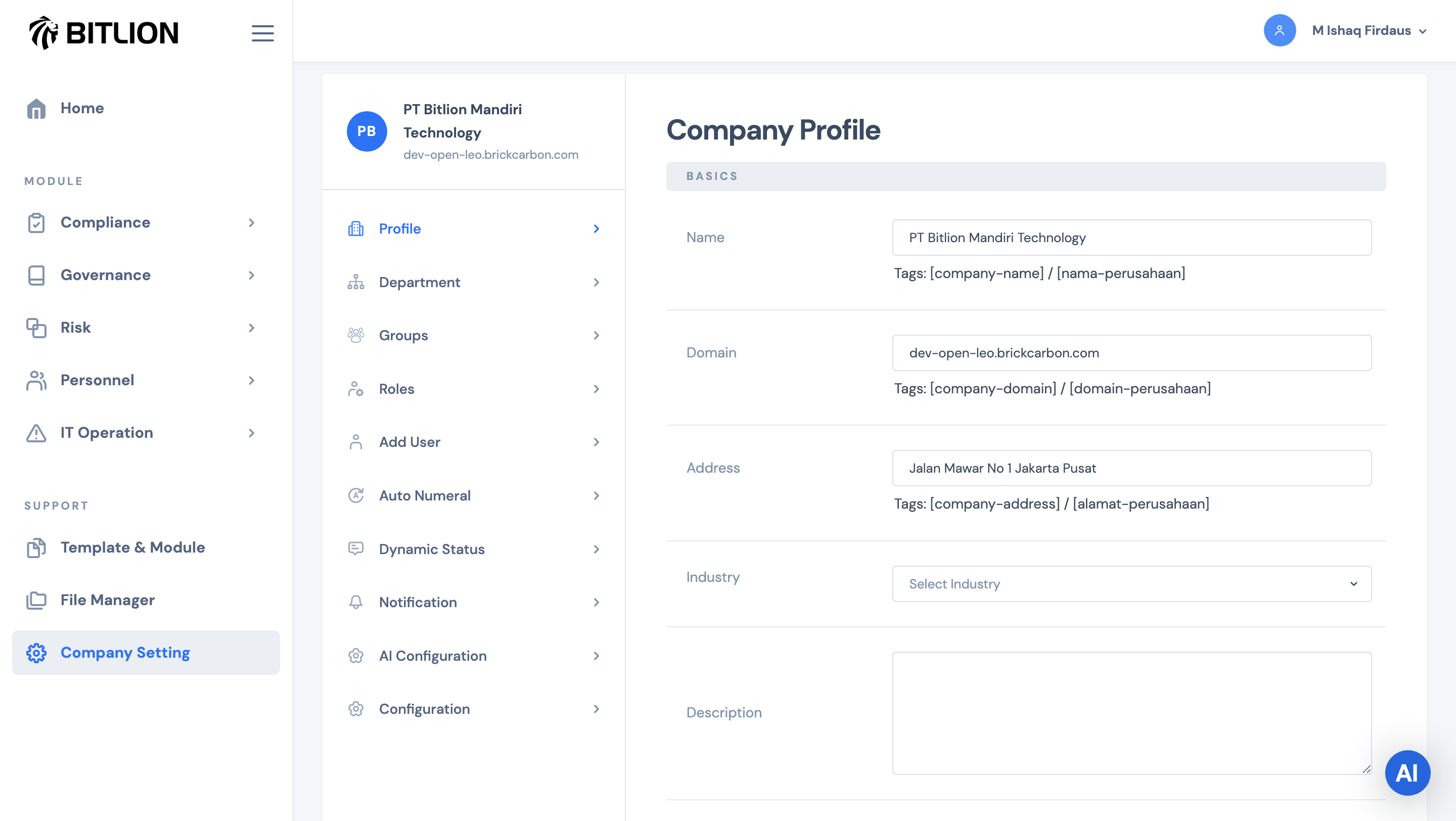Select Company Setting in the sidebar
The width and height of the screenshot is (1456, 821).
pos(146,653)
